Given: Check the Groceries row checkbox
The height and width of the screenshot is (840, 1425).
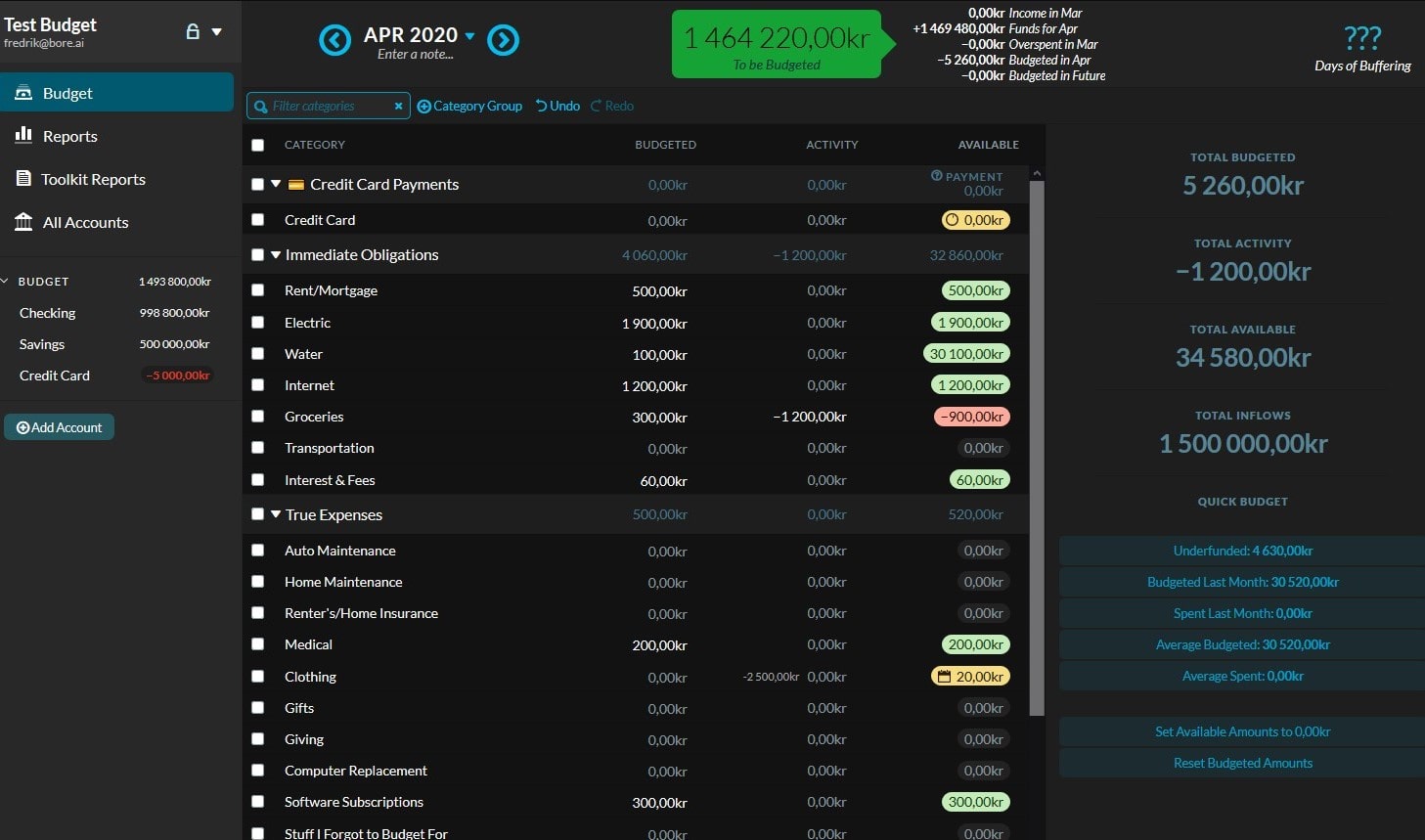Looking at the screenshot, I should (x=258, y=417).
